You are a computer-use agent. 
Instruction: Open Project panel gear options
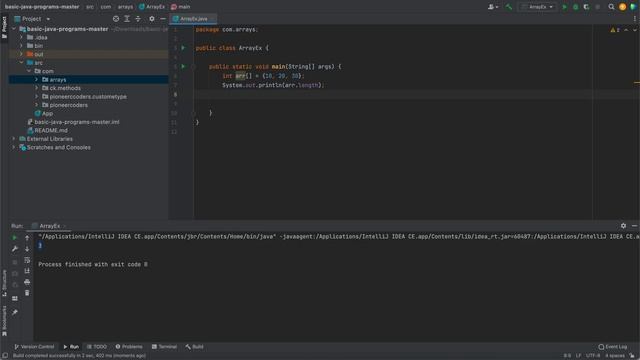[x=151, y=19]
